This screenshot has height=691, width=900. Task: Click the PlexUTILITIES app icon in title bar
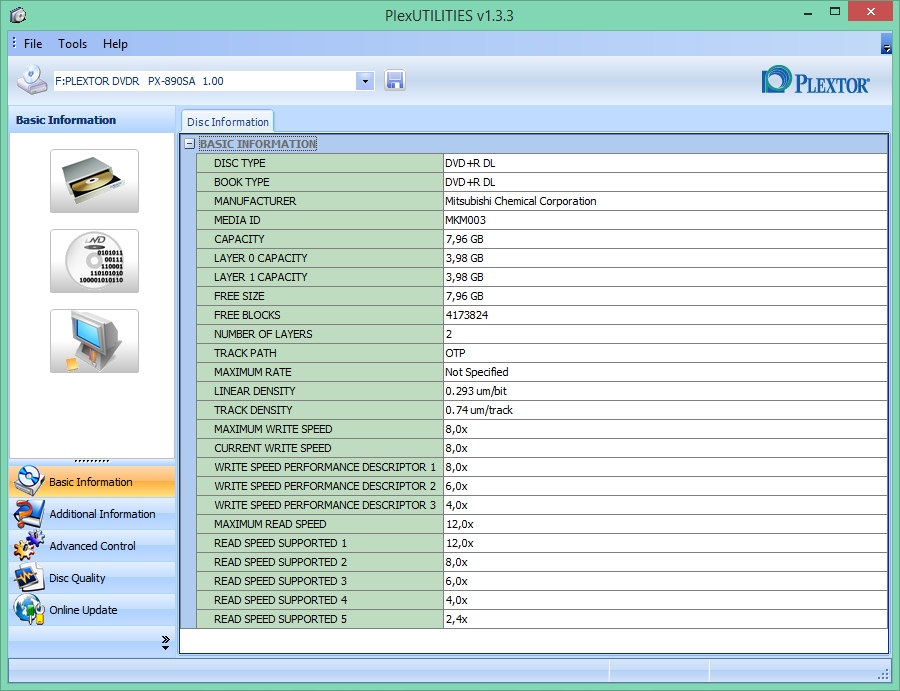pos(18,15)
